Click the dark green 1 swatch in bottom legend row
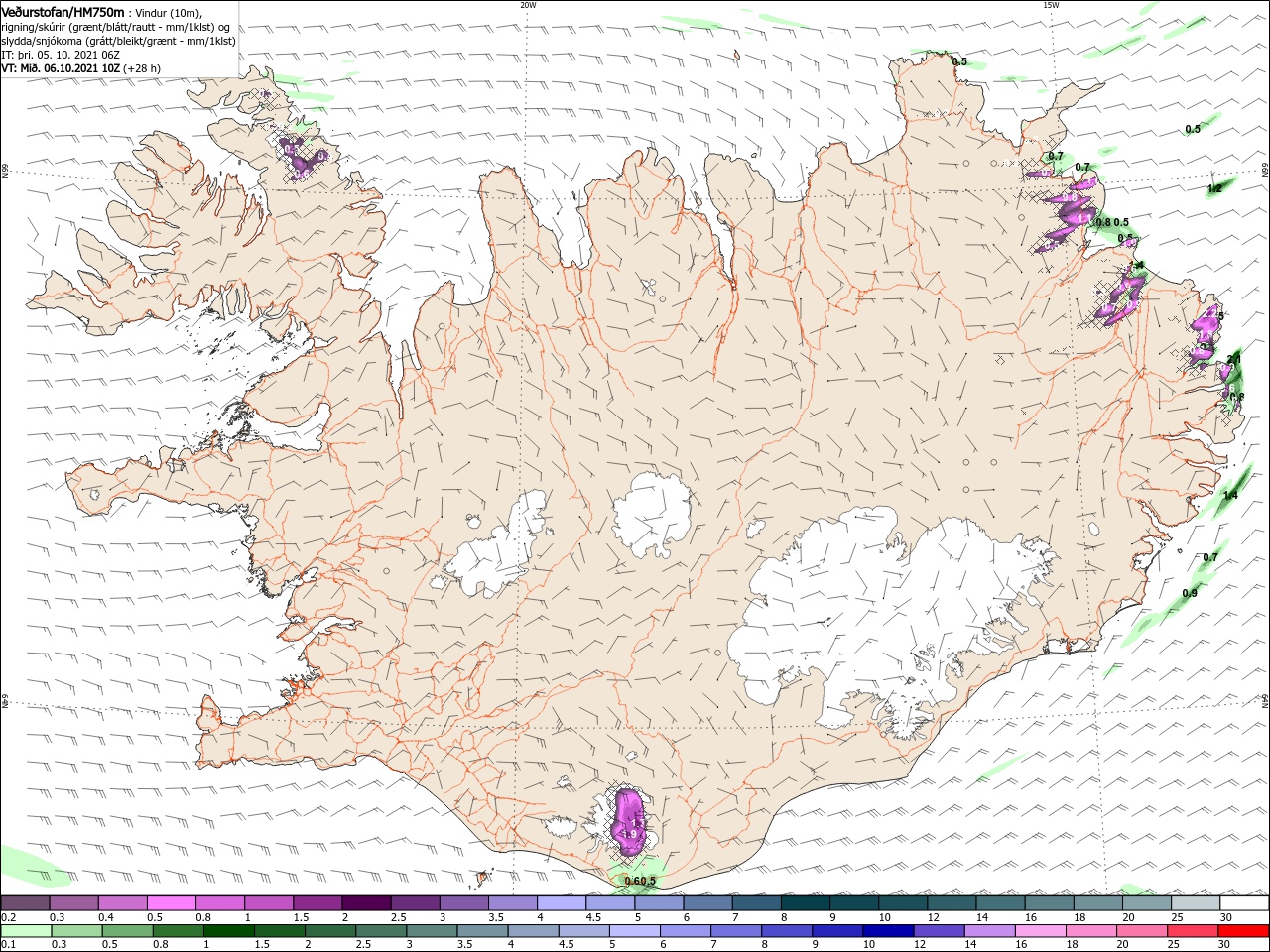The height and width of the screenshot is (952, 1270). pos(228,931)
